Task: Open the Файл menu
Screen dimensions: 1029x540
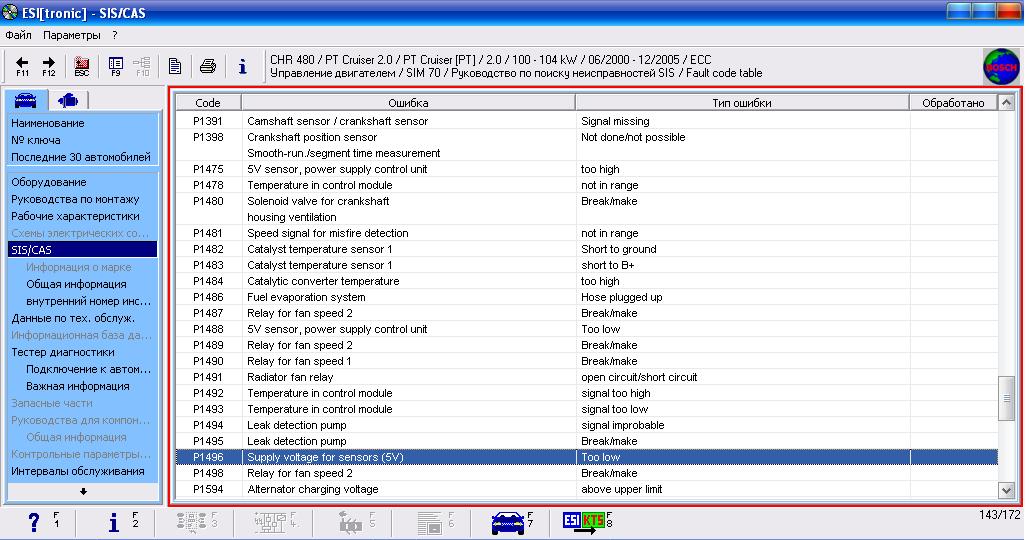Action: point(18,35)
